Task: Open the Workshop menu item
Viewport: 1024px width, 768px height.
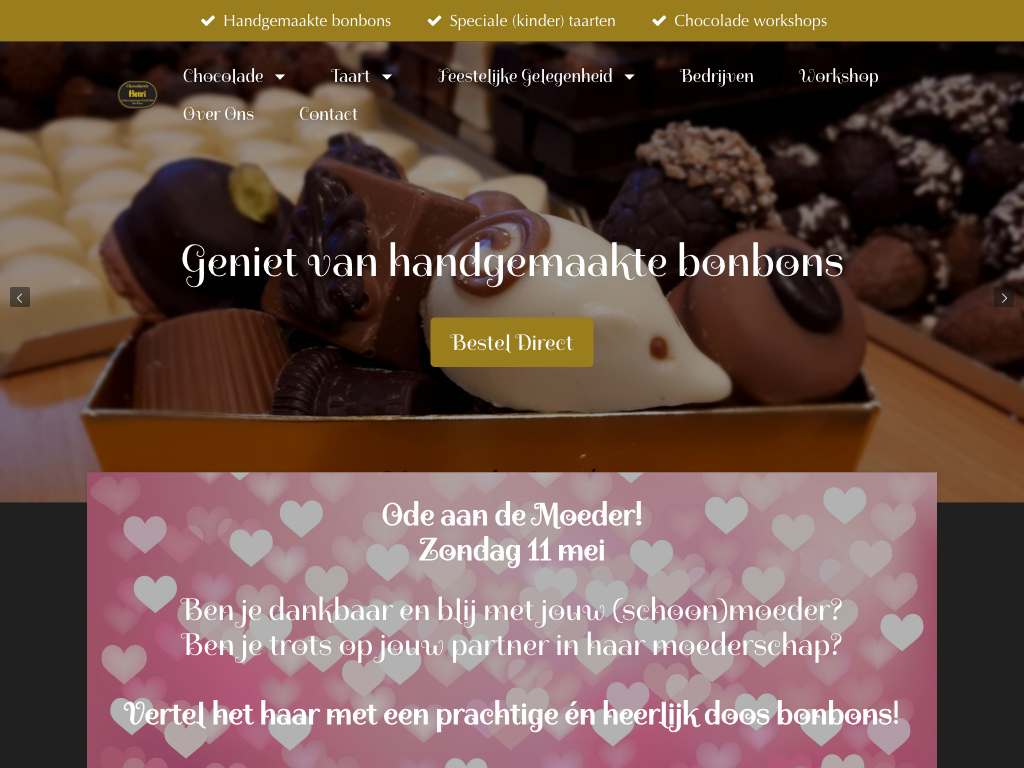Action: (x=839, y=76)
